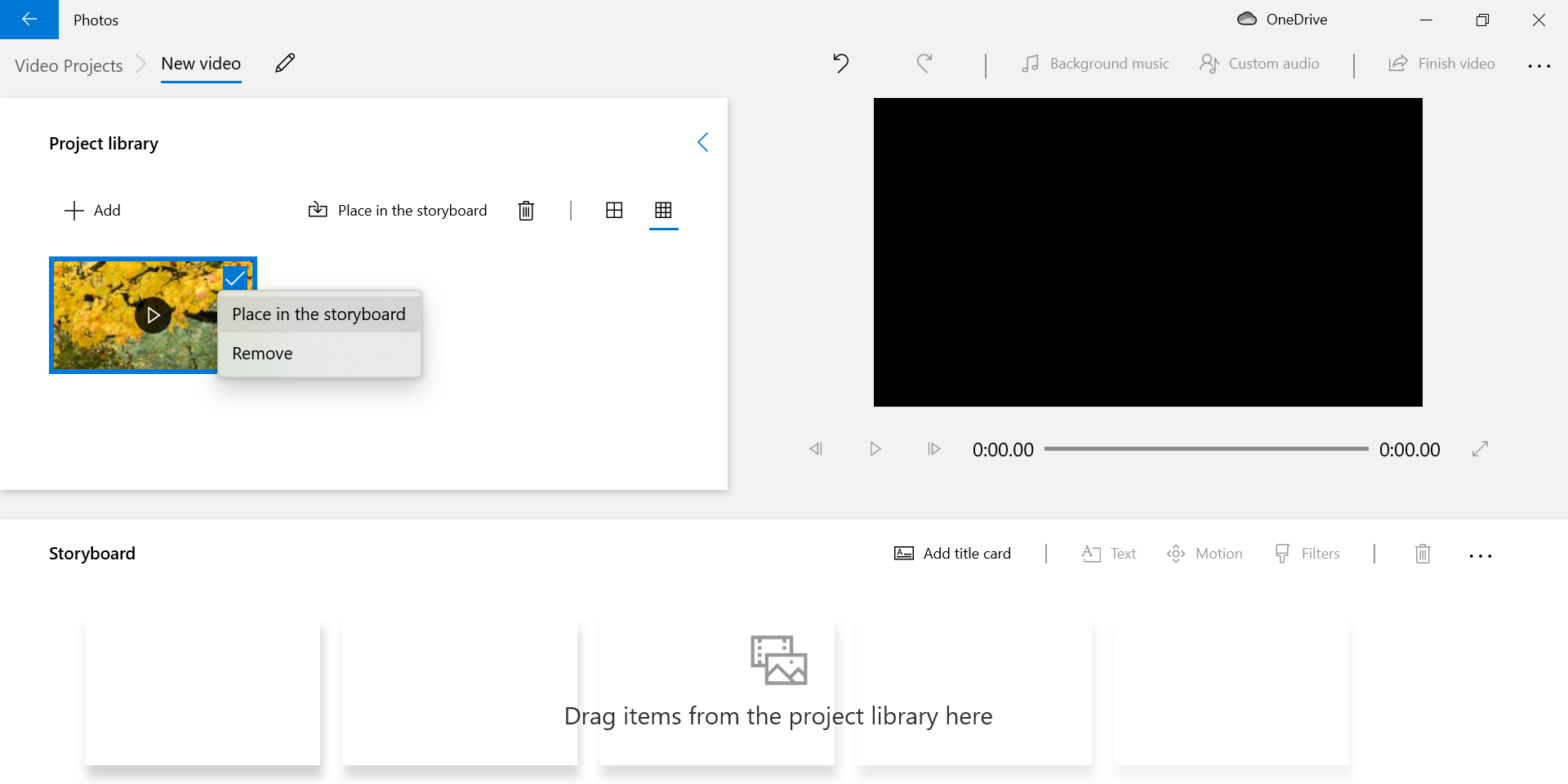
Task: Select Place in the storyboard from context menu
Action: point(318,314)
